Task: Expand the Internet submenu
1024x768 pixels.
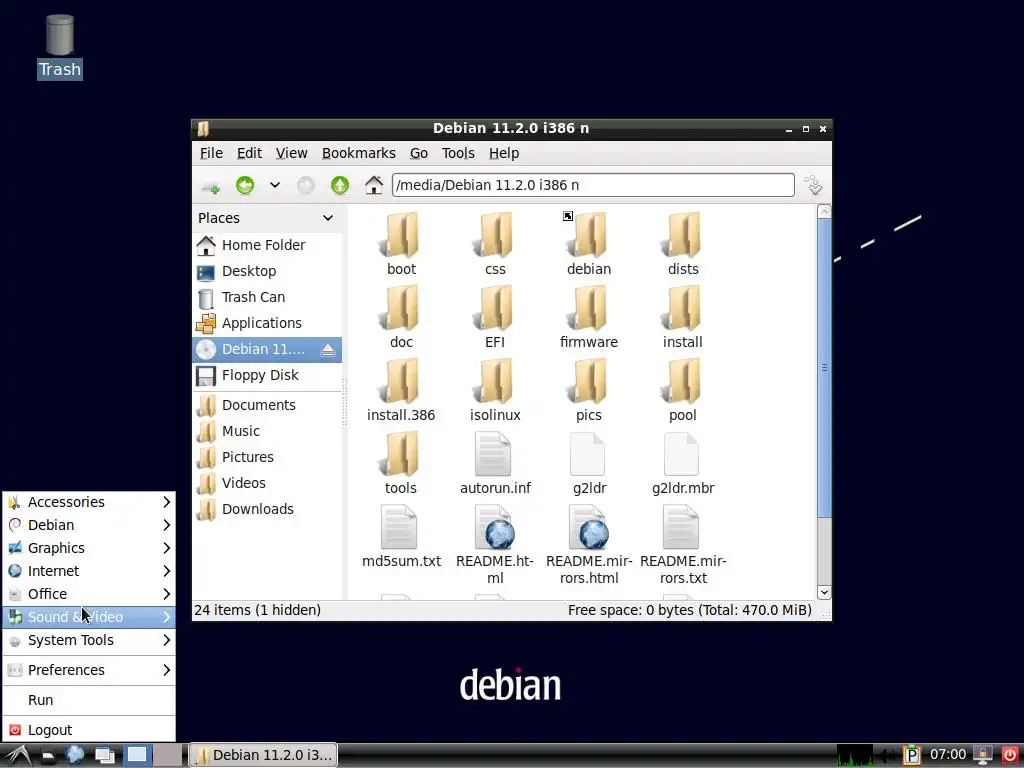Action: (x=89, y=571)
